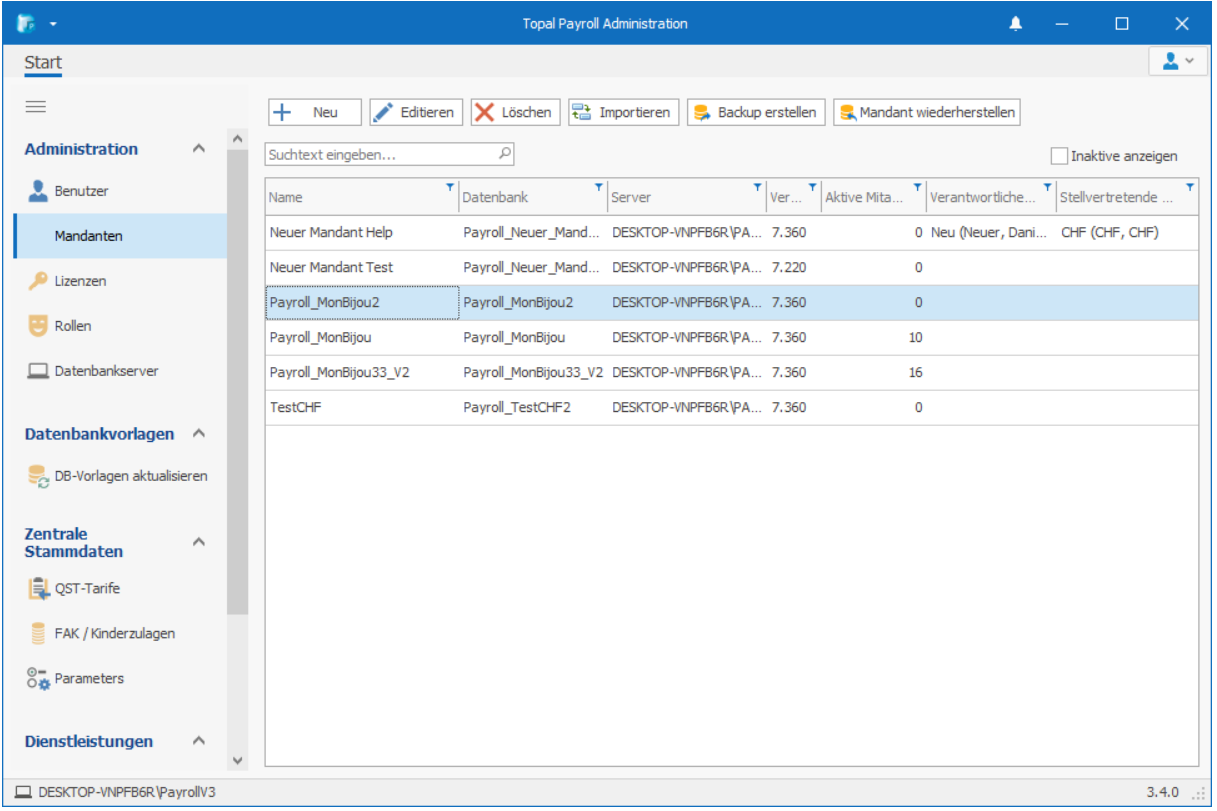Screen dimensions: 1217x811
Task: Click the DB-Vorlagen aktualisieren icon
Action: tap(38, 477)
